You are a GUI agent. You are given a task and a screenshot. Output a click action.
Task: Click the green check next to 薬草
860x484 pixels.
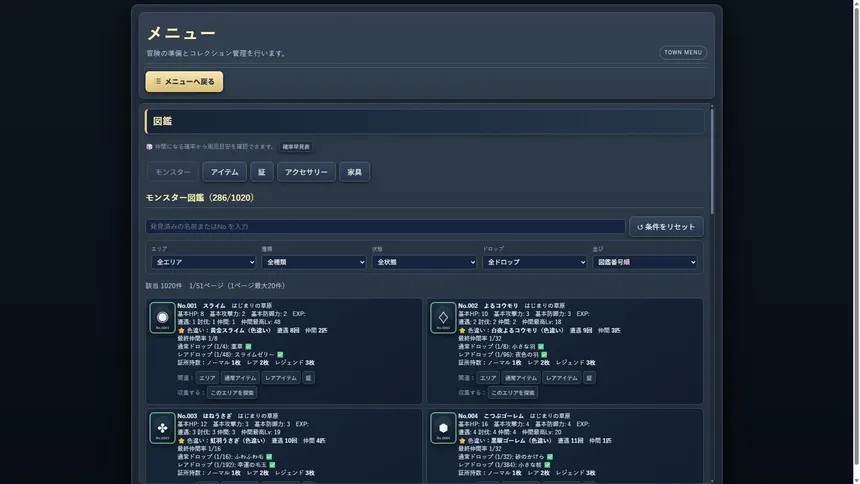248,347
